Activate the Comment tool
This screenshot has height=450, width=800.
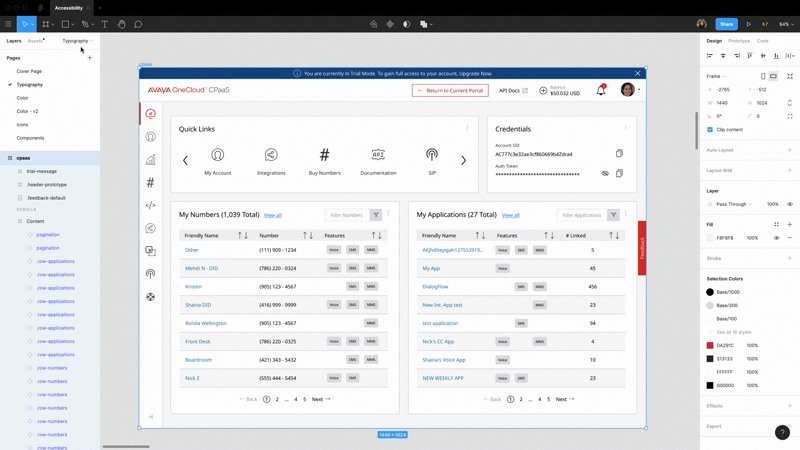pos(138,24)
